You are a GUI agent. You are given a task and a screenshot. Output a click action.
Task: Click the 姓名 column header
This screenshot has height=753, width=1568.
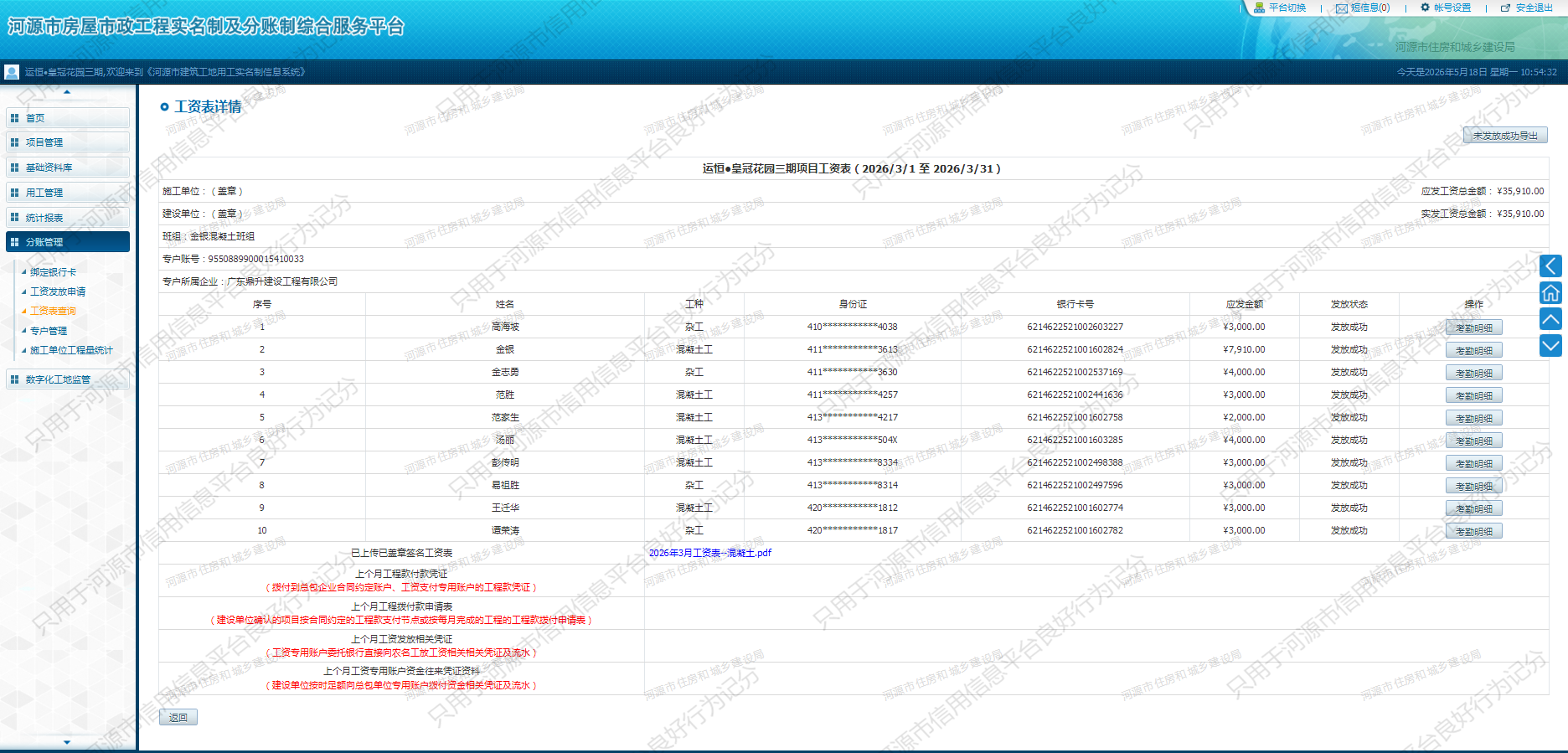click(x=505, y=304)
